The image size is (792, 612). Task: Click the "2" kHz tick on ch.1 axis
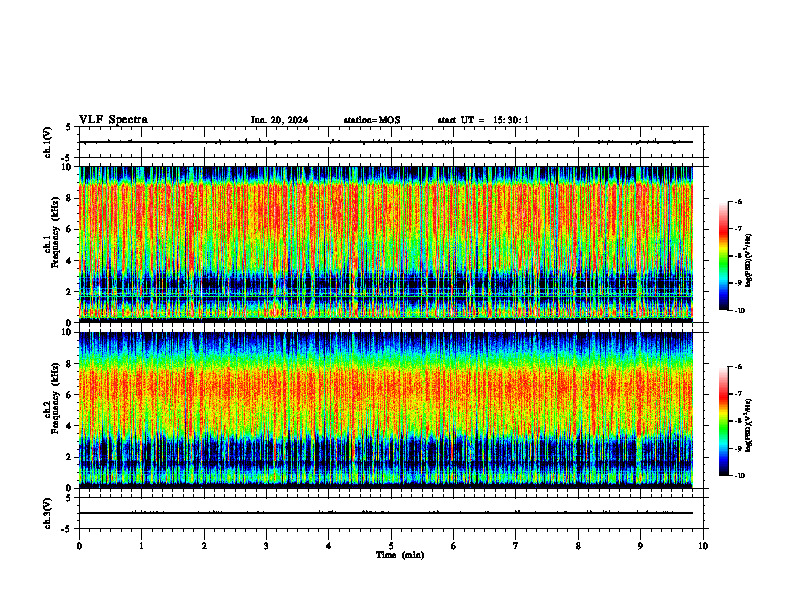(70, 291)
